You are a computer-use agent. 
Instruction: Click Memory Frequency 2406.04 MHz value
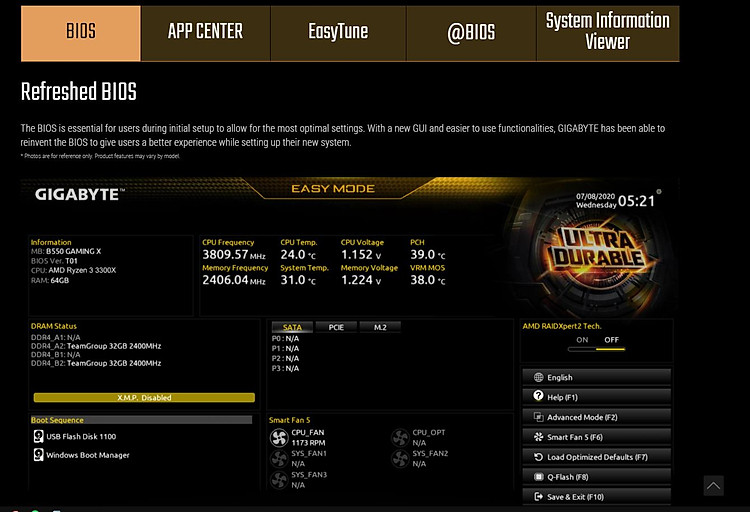(234, 280)
